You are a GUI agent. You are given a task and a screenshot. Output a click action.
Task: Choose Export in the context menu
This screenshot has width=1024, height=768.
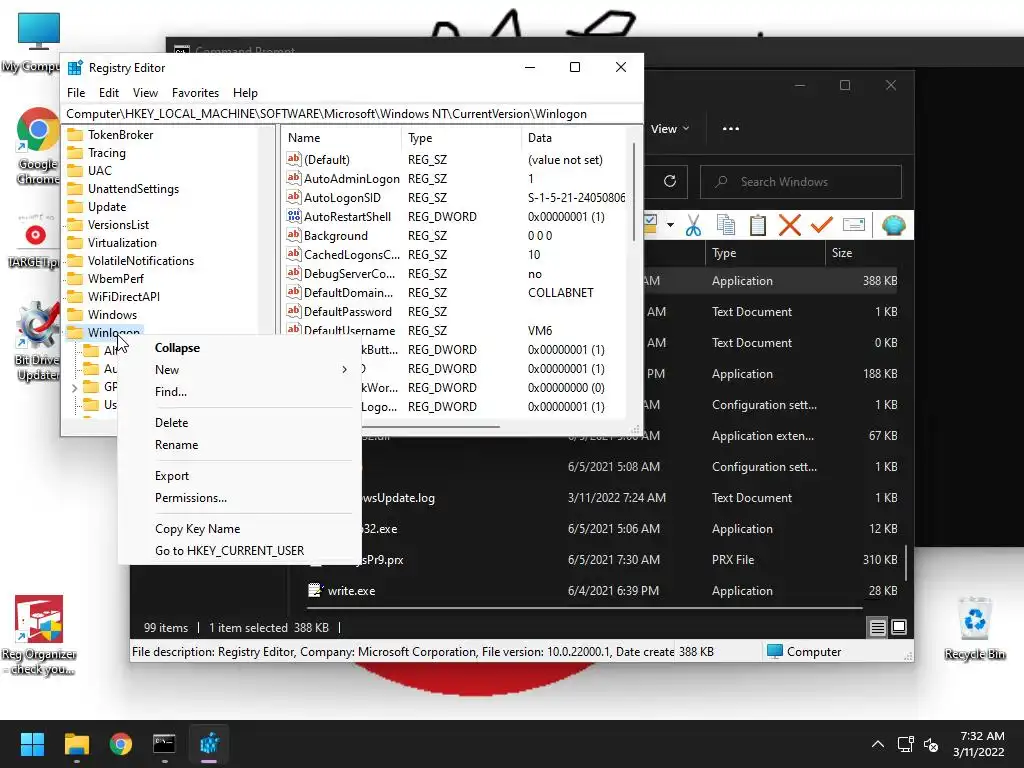[239, 476]
